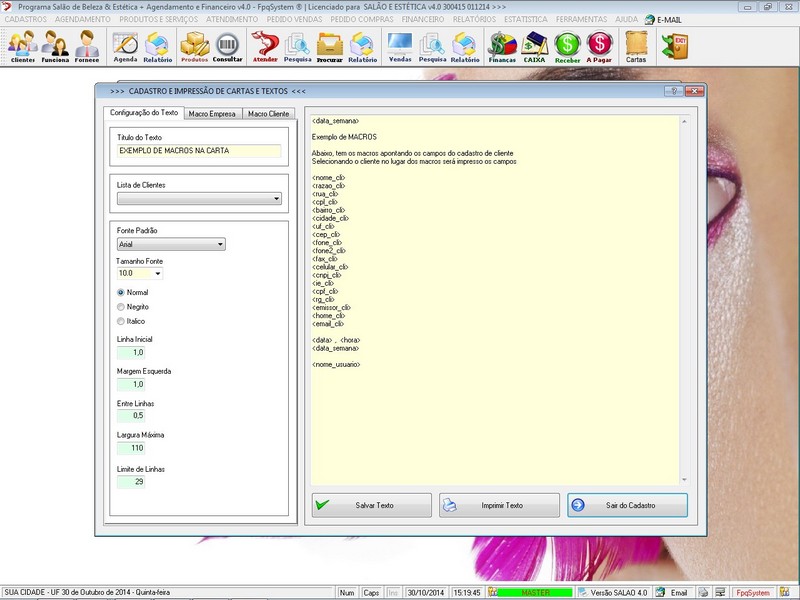Open the PEDIDO VENDAS menu
This screenshot has width=800, height=600.
(294, 19)
